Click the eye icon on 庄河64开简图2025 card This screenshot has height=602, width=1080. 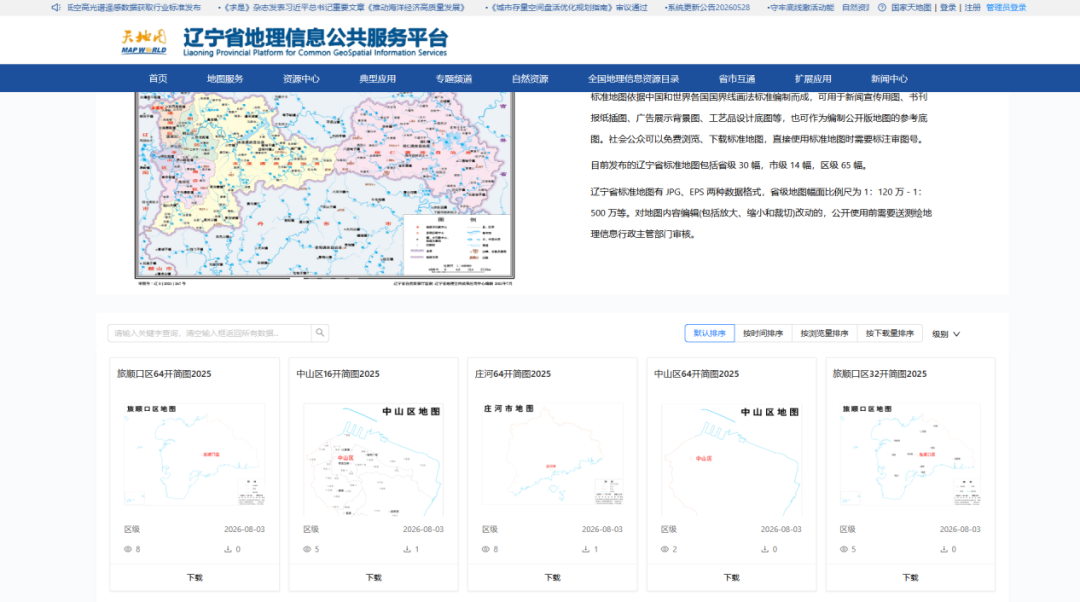click(x=486, y=549)
